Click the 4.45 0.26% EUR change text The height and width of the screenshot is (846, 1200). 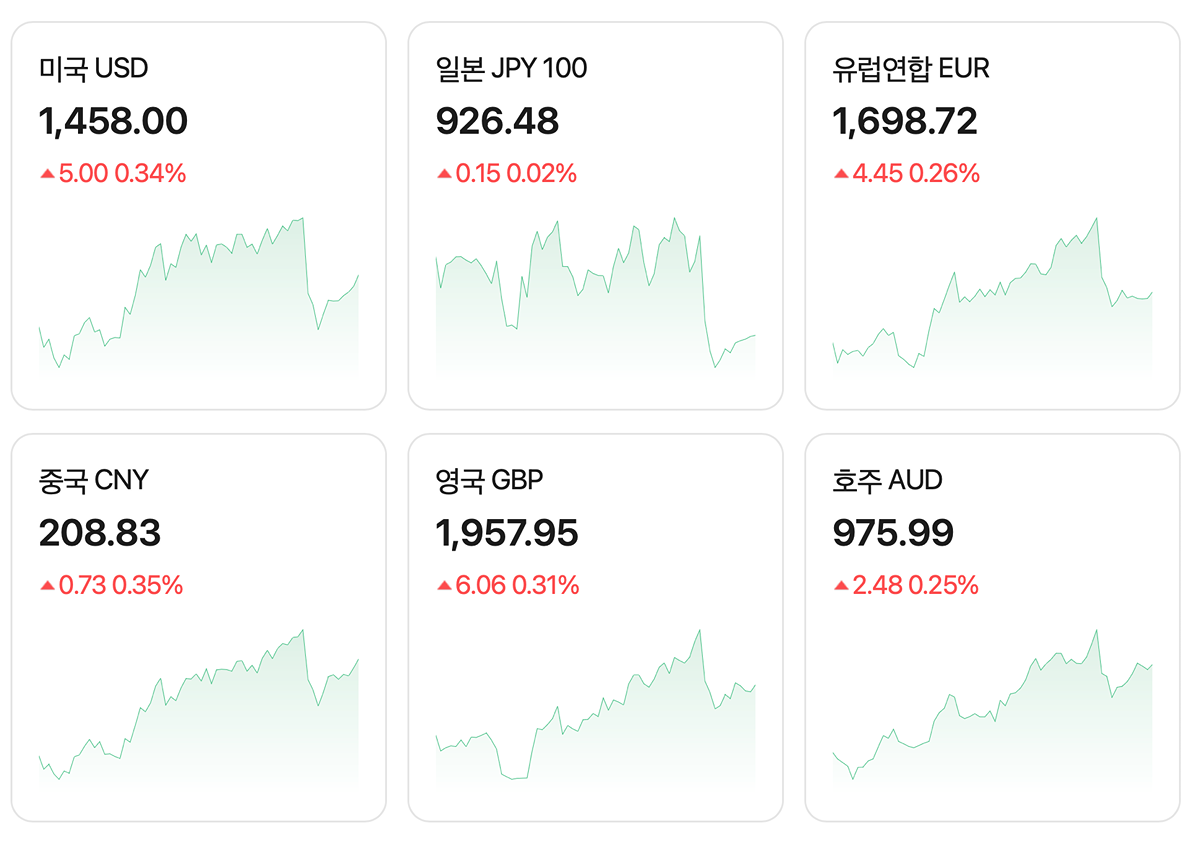pyautogui.click(x=916, y=174)
